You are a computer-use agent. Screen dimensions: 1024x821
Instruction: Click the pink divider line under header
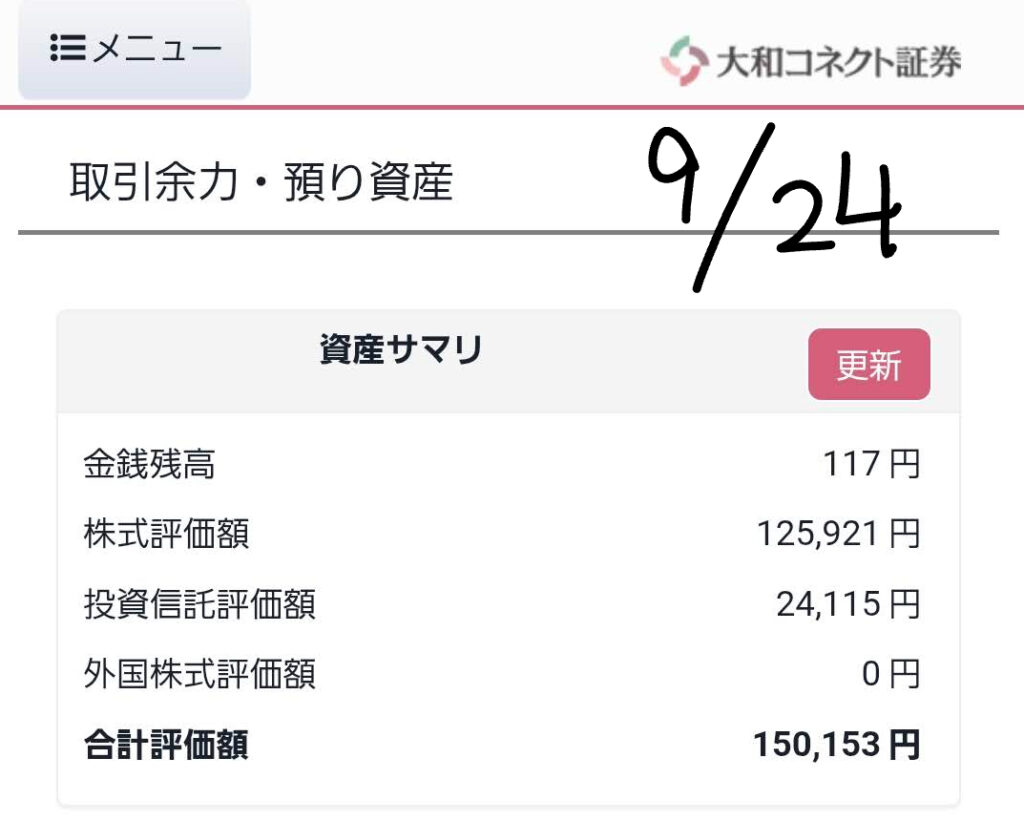[x=512, y=106]
